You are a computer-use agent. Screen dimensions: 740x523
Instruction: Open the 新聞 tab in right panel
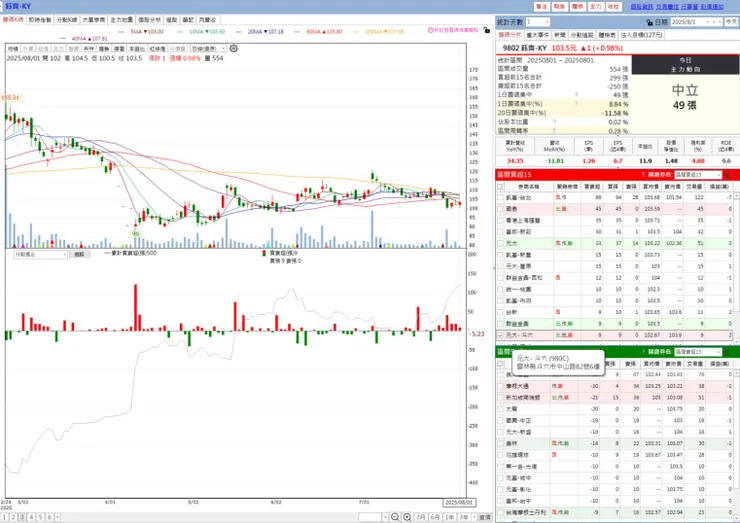[x=560, y=35]
